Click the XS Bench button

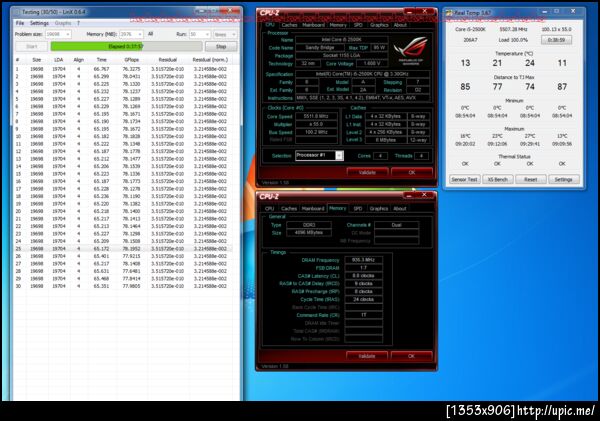click(497, 179)
